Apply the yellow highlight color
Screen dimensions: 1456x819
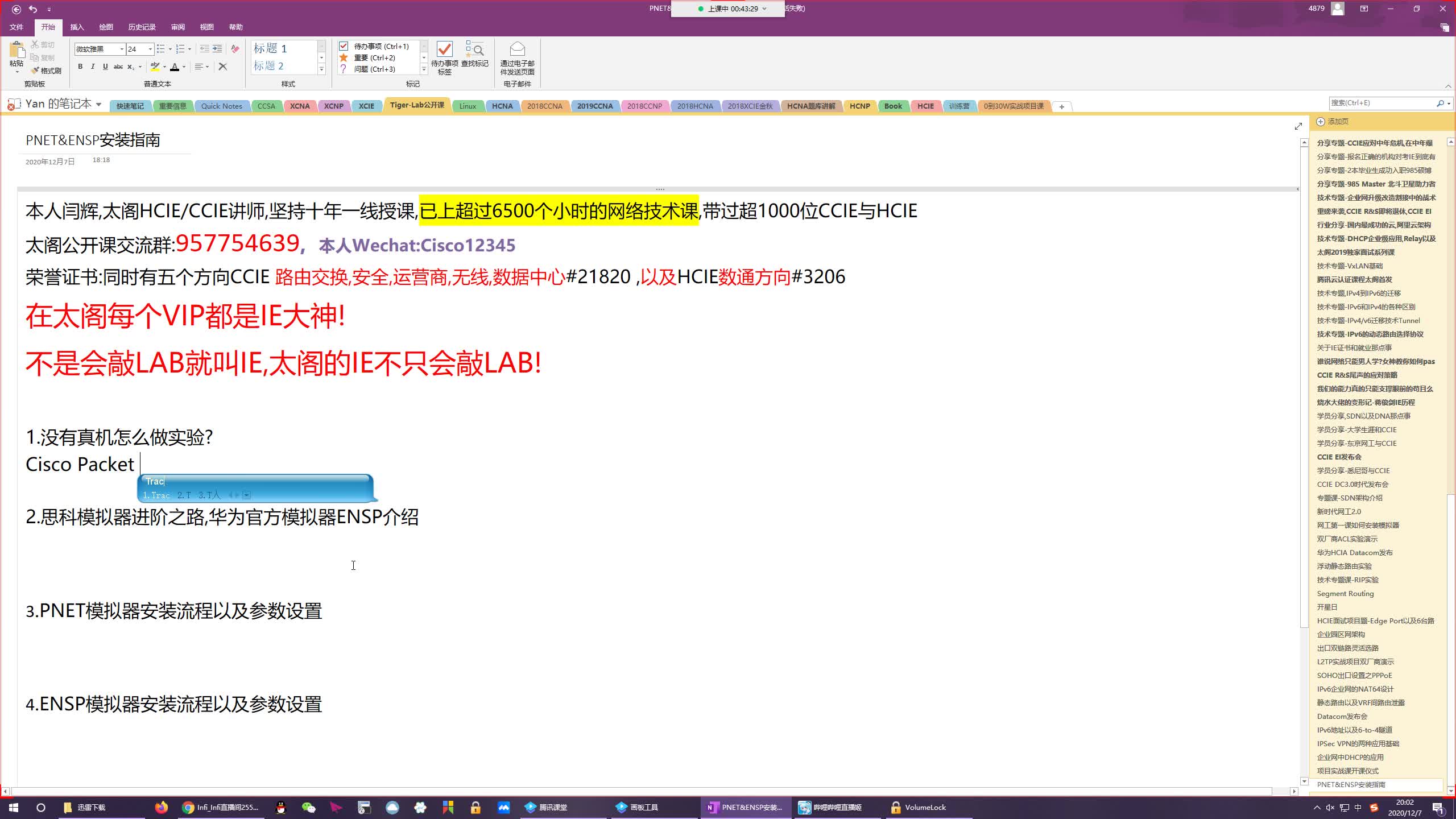(x=155, y=67)
